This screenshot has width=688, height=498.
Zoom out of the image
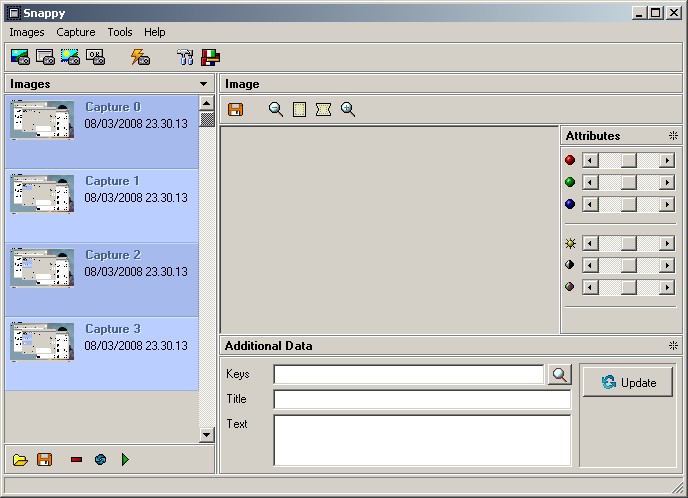276,109
